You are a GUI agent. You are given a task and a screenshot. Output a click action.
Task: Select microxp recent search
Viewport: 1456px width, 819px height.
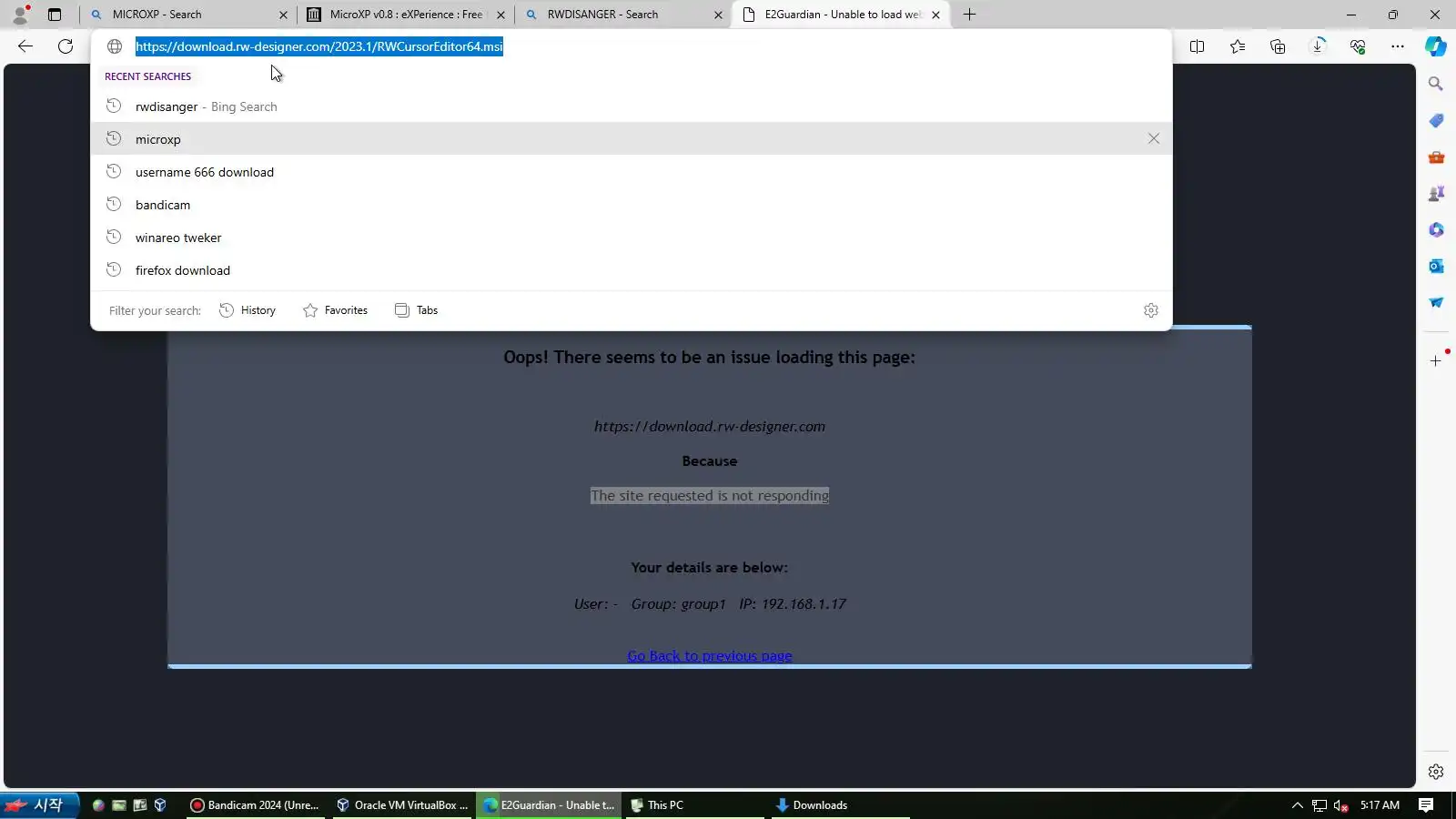click(632, 139)
